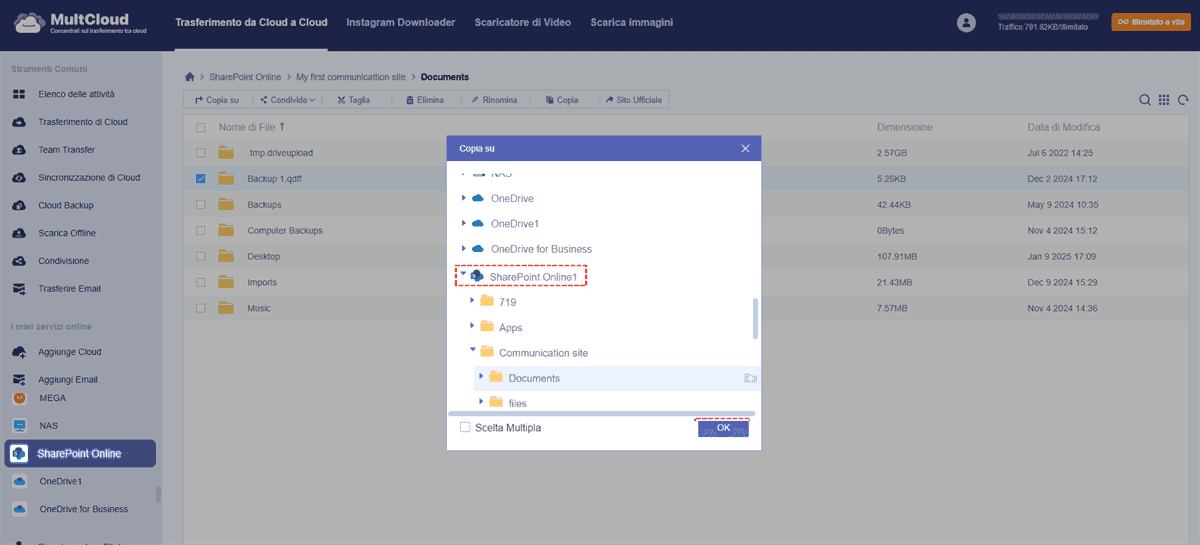Toggle the select-all files header checkbox
The image size is (1200, 545).
[201, 128]
